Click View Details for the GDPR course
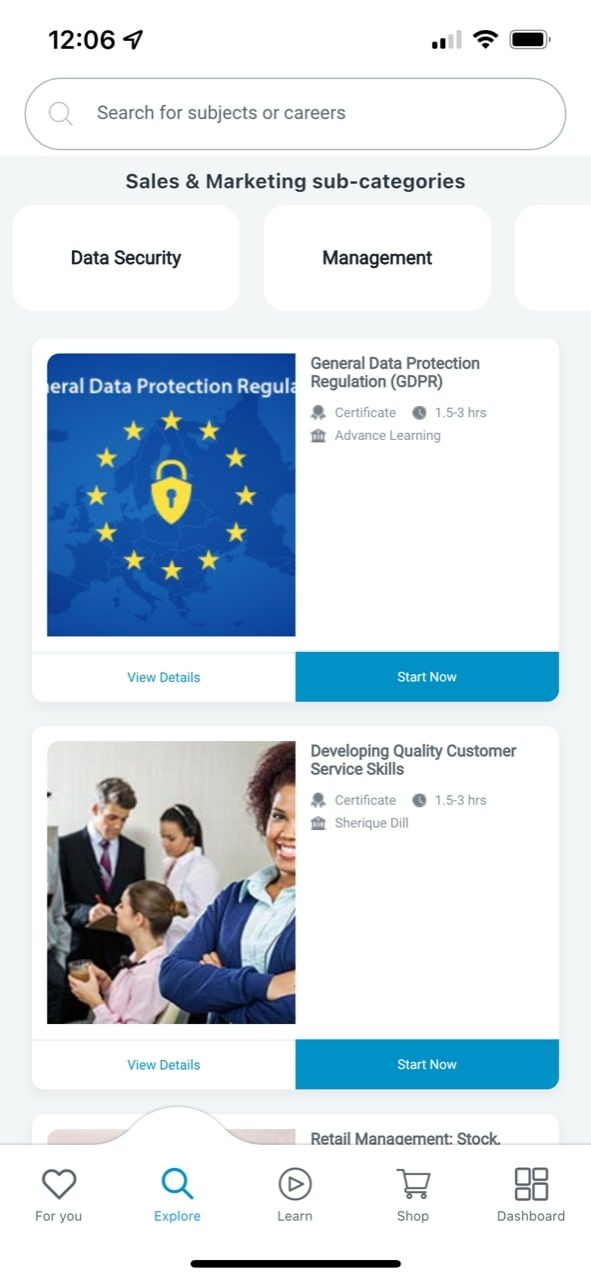 pyautogui.click(x=164, y=677)
